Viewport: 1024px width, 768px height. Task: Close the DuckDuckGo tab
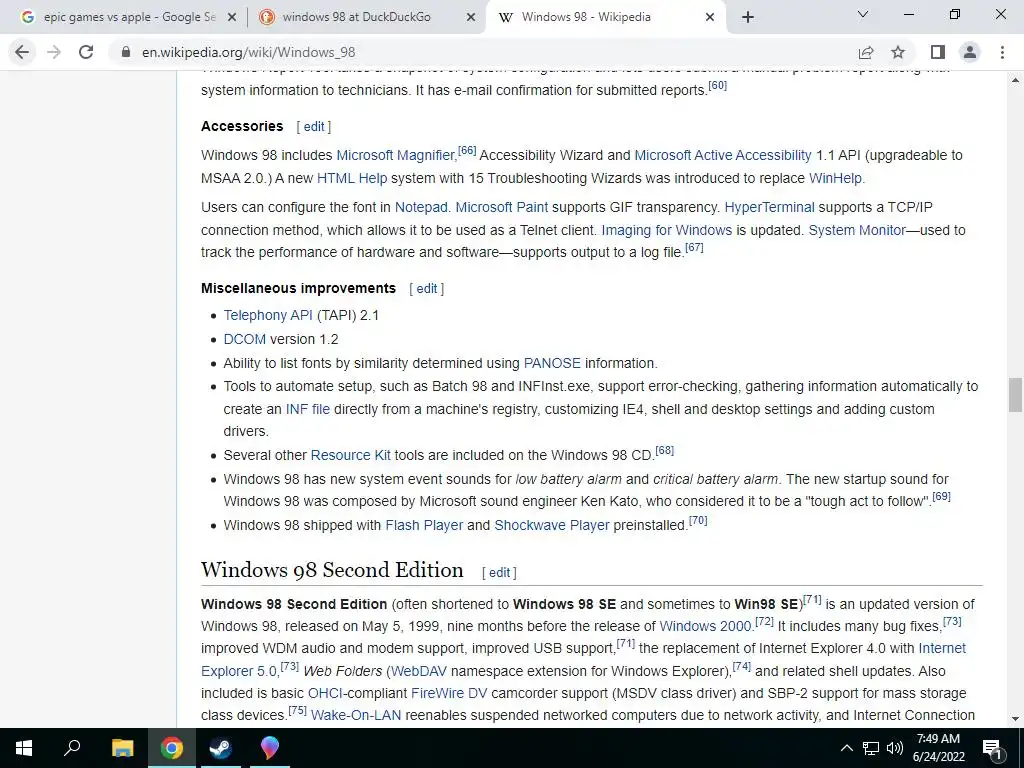tap(471, 18)
